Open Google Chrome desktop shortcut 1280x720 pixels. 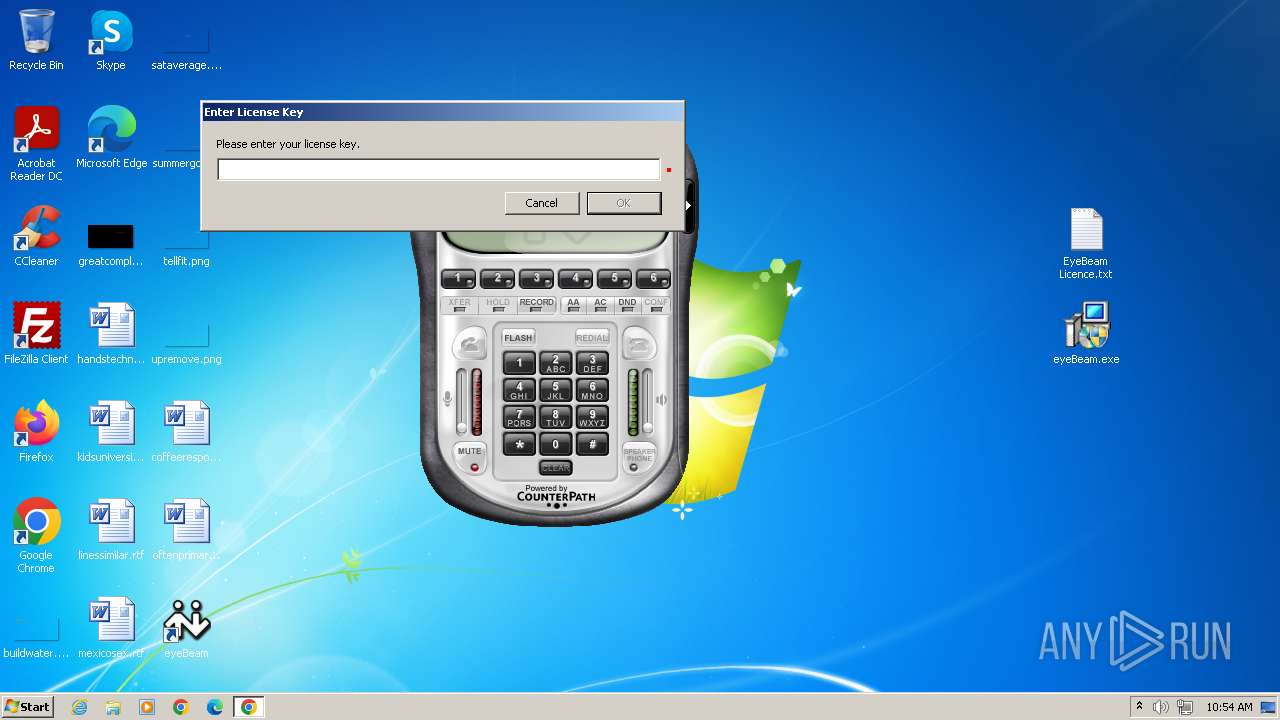(36, 537)
